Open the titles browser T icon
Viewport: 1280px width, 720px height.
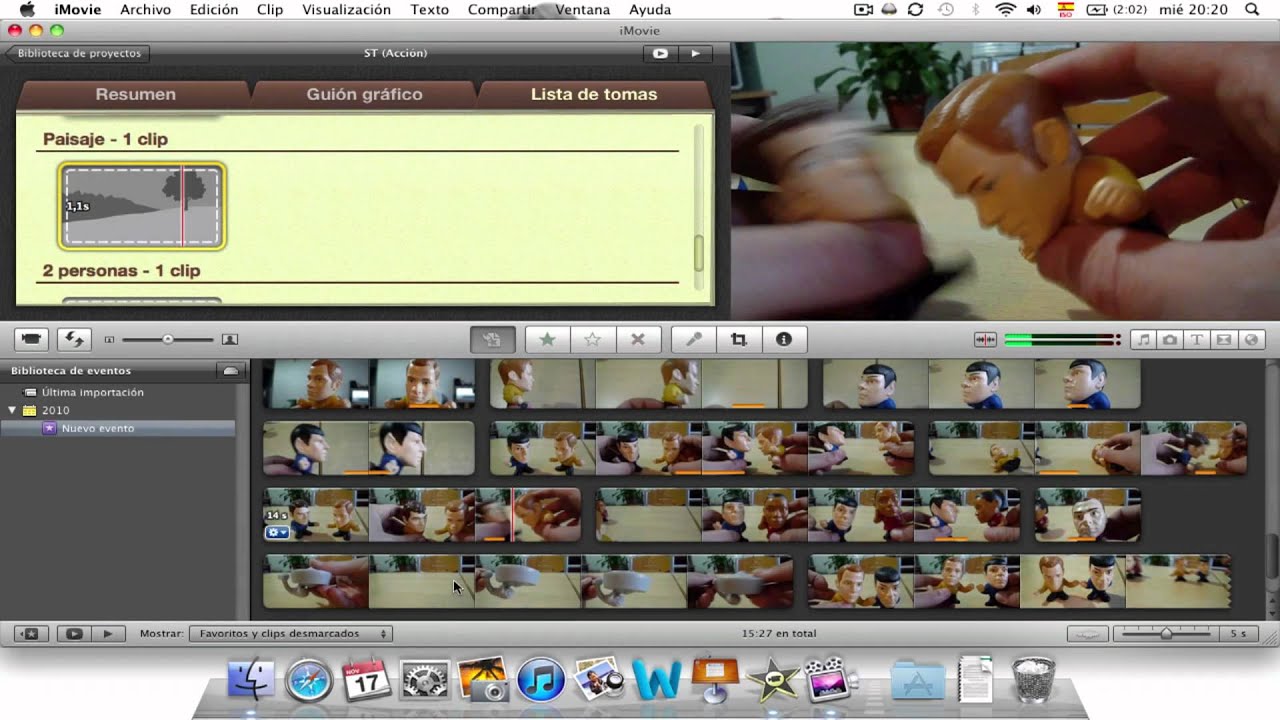[x=1197, y=340]
